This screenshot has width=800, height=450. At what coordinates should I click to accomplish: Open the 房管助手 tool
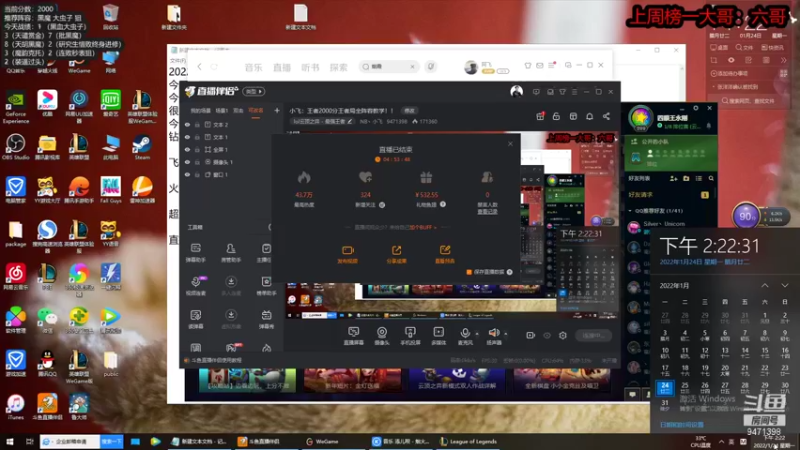[x=231, y=253]
